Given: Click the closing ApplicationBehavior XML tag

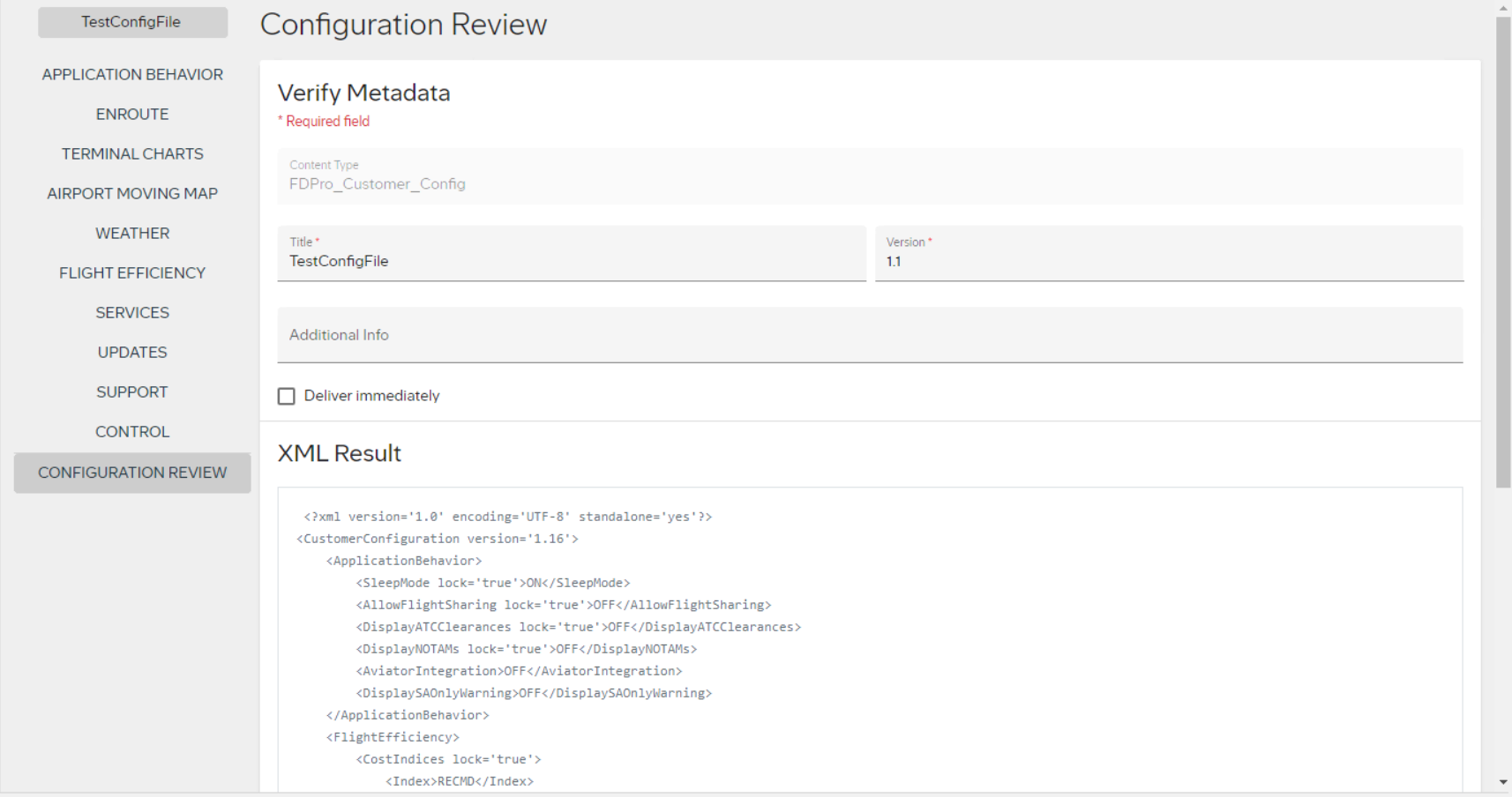Looking at the screenshot, I should click(408, 715).
